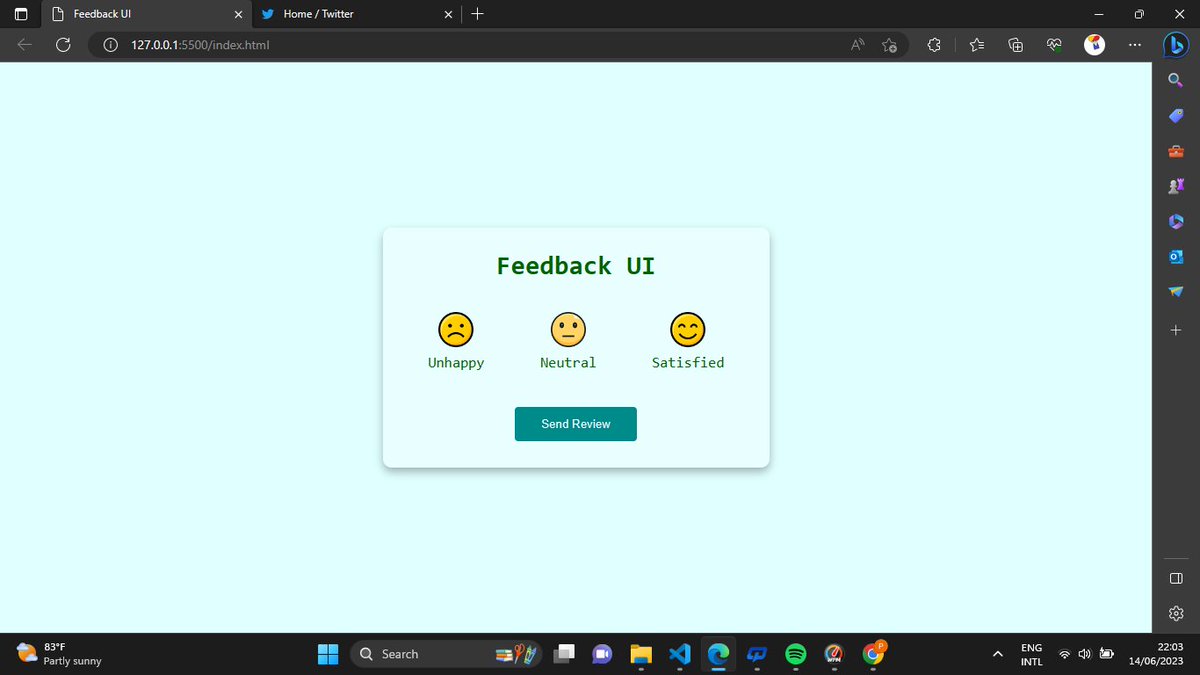Click the Feedback UI heading
The image size is (1200, 675).
(576, 266)
